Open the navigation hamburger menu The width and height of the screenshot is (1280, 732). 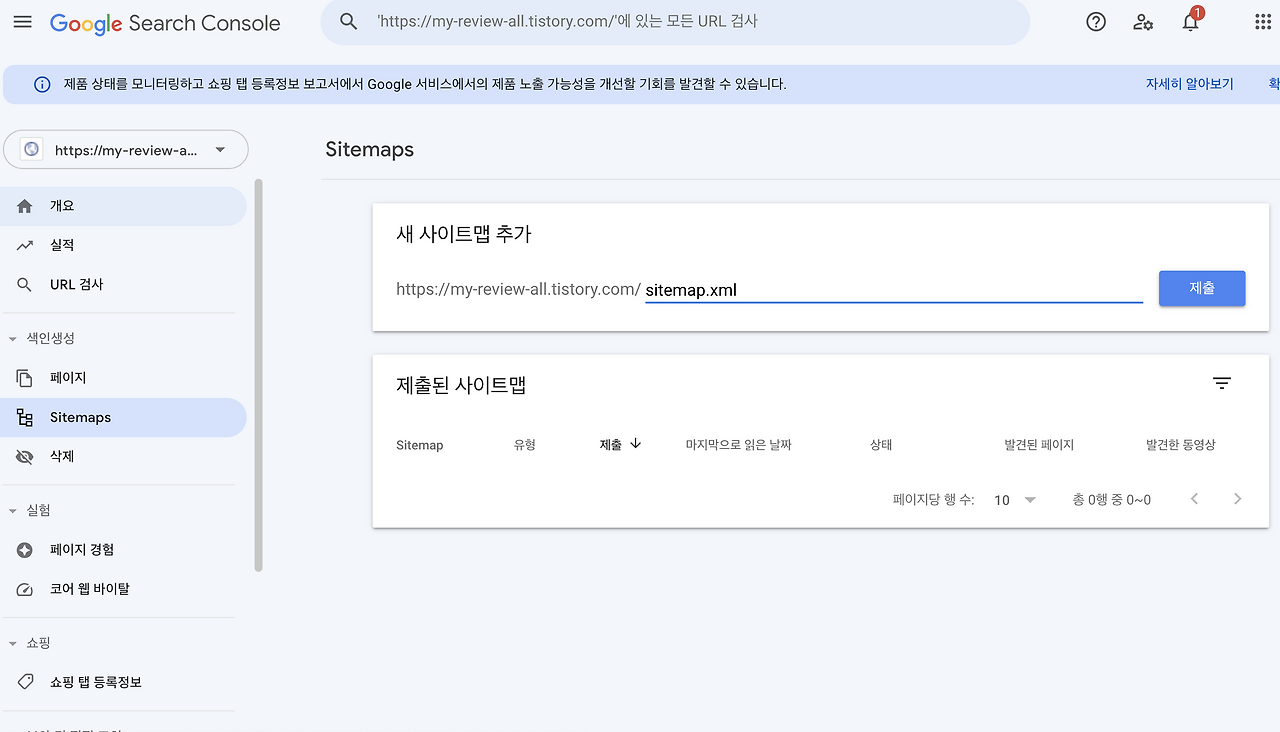(22, 22)
